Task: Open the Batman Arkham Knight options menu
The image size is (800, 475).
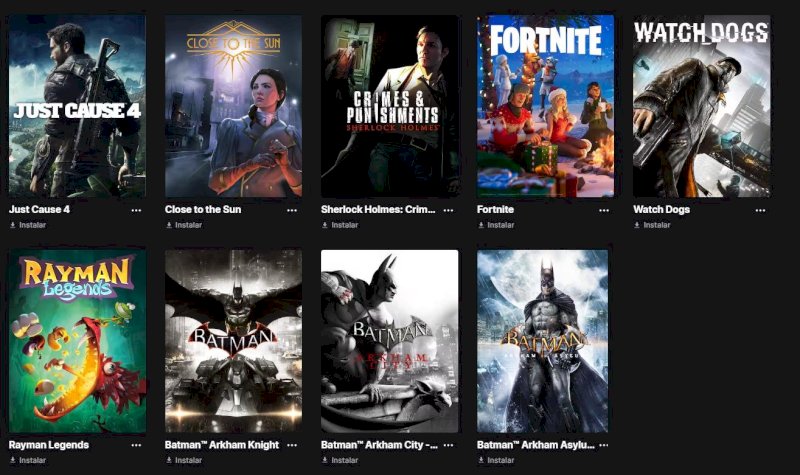Action: point(292,445)
